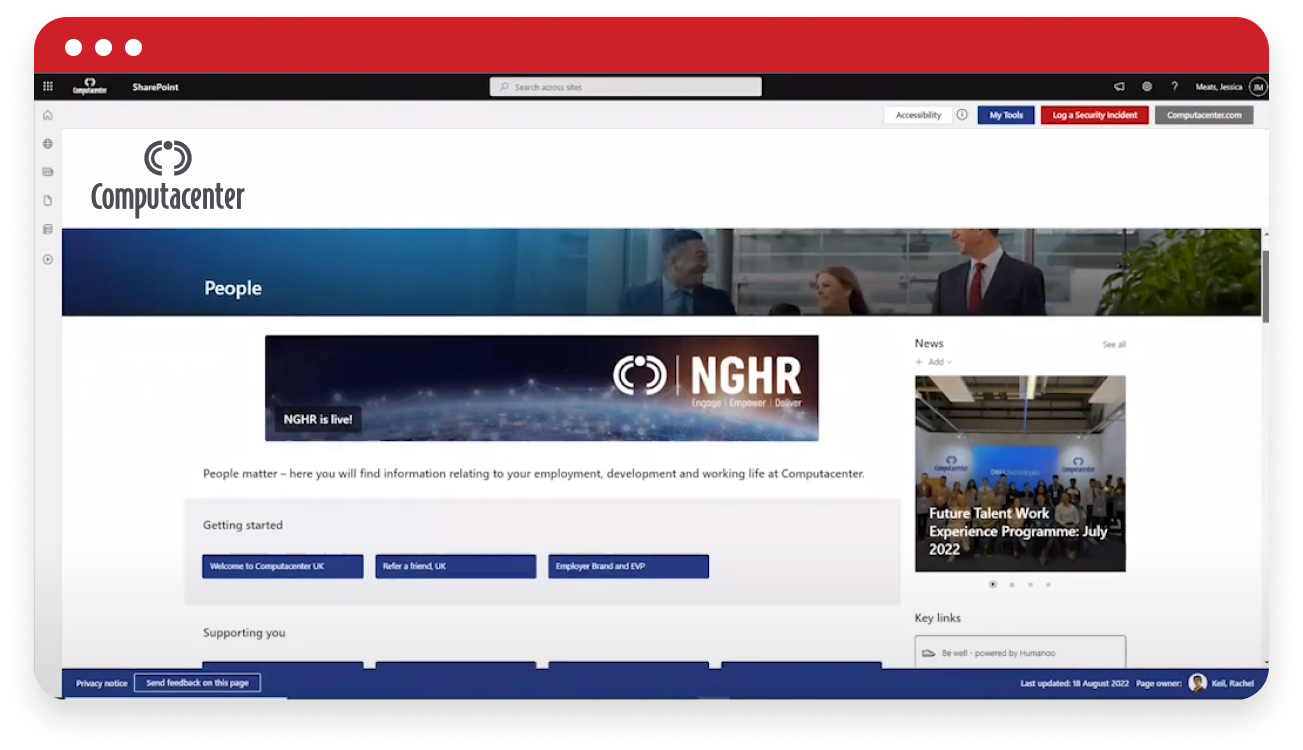The height and width of the screenshot is (750, 1303).
Task: Open Refer a friend, UK link
Action: coord(456,566)
